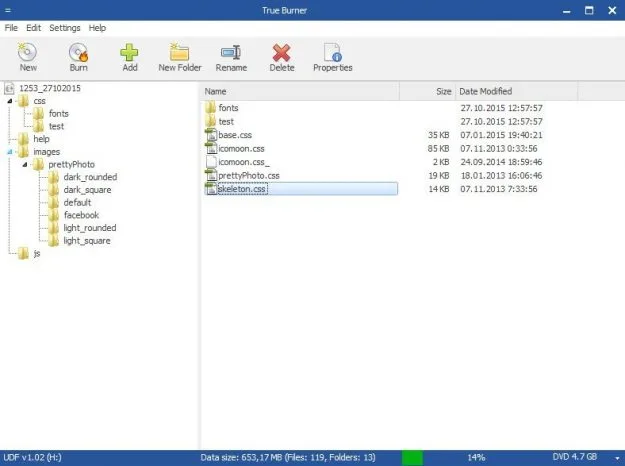
Task: Open the disc type dropdown arrow beside DVD 4.7 GB
Action: pyautogui.click(x=617, y=458)
